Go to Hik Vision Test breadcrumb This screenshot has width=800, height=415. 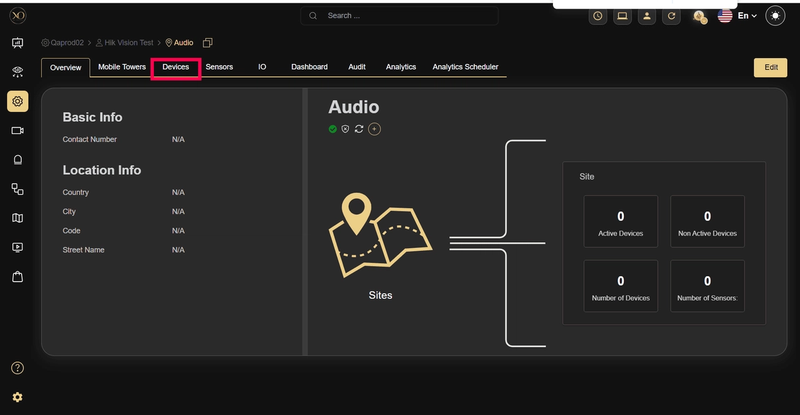point(124,43)
